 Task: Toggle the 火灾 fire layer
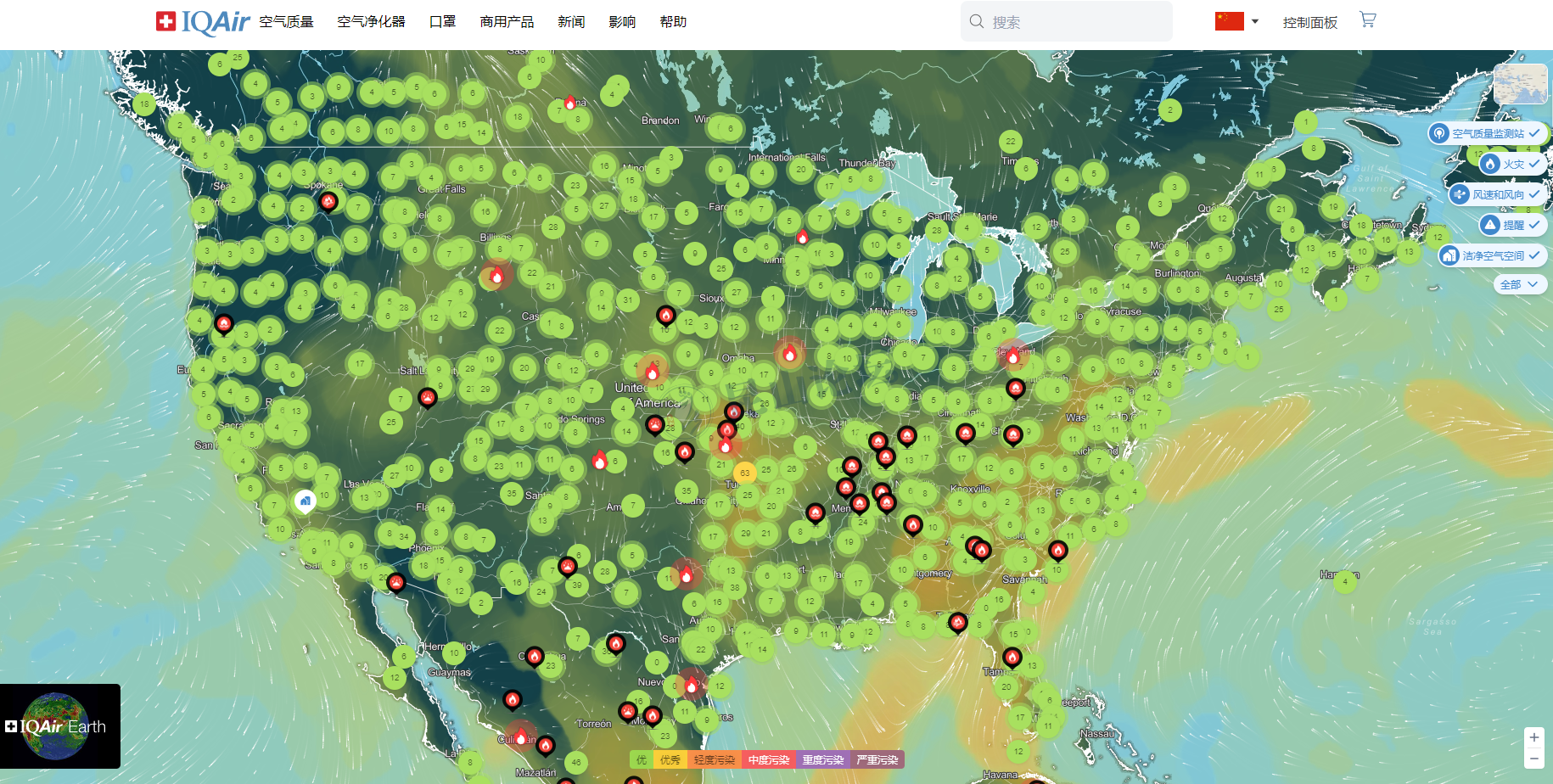point(1534,164)
